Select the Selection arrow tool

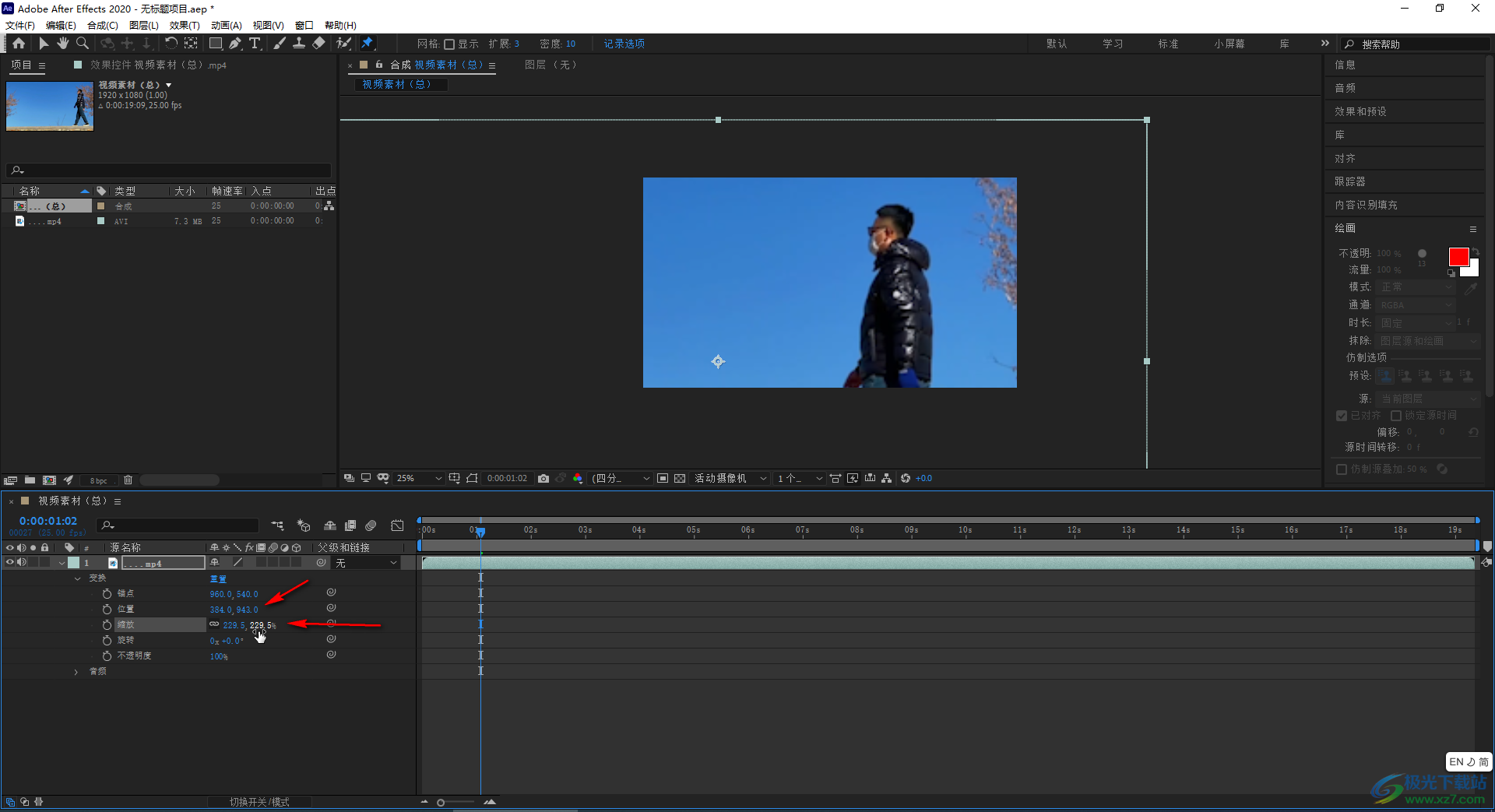(44, 44)
